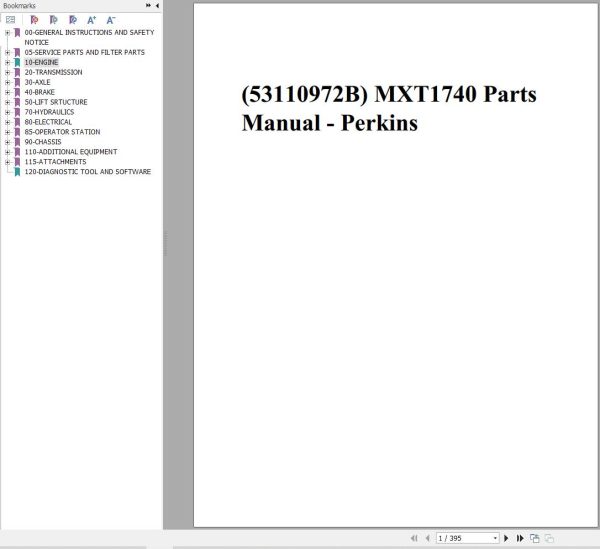Open 120-DIAGNOSTIC TOOL AND SOFTWARE bookmark

point(88,172)
